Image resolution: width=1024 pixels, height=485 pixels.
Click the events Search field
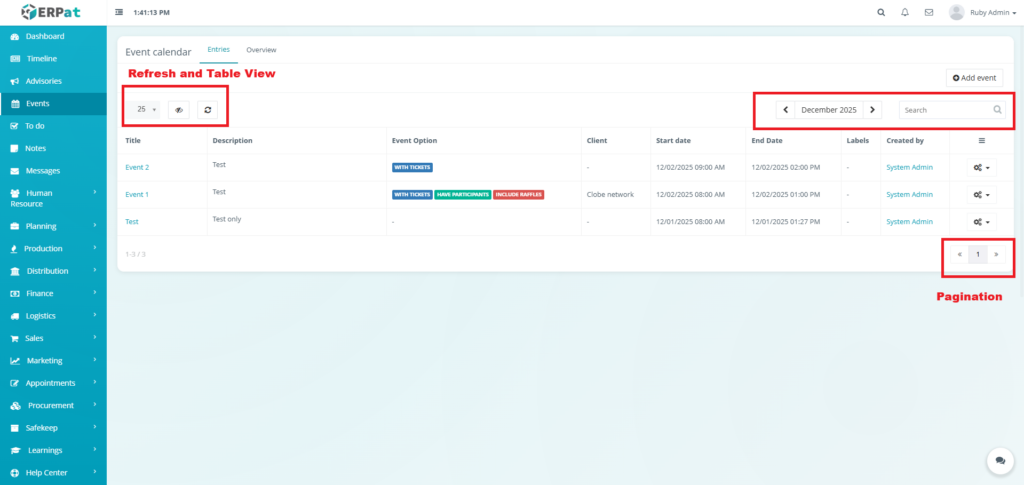tap(943, 110)
